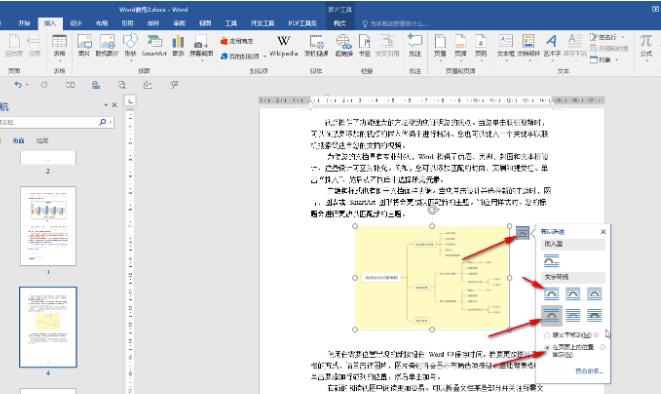Click the Signature Line button

coord(604,37)
